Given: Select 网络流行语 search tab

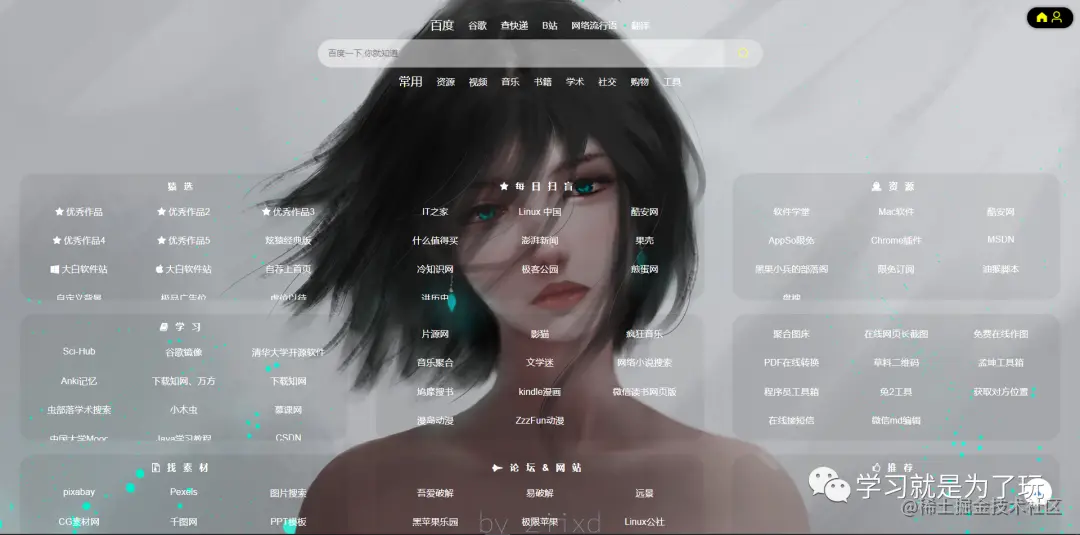Looking at the screenshot, I should pyautogui.click(x=594, y=25).
